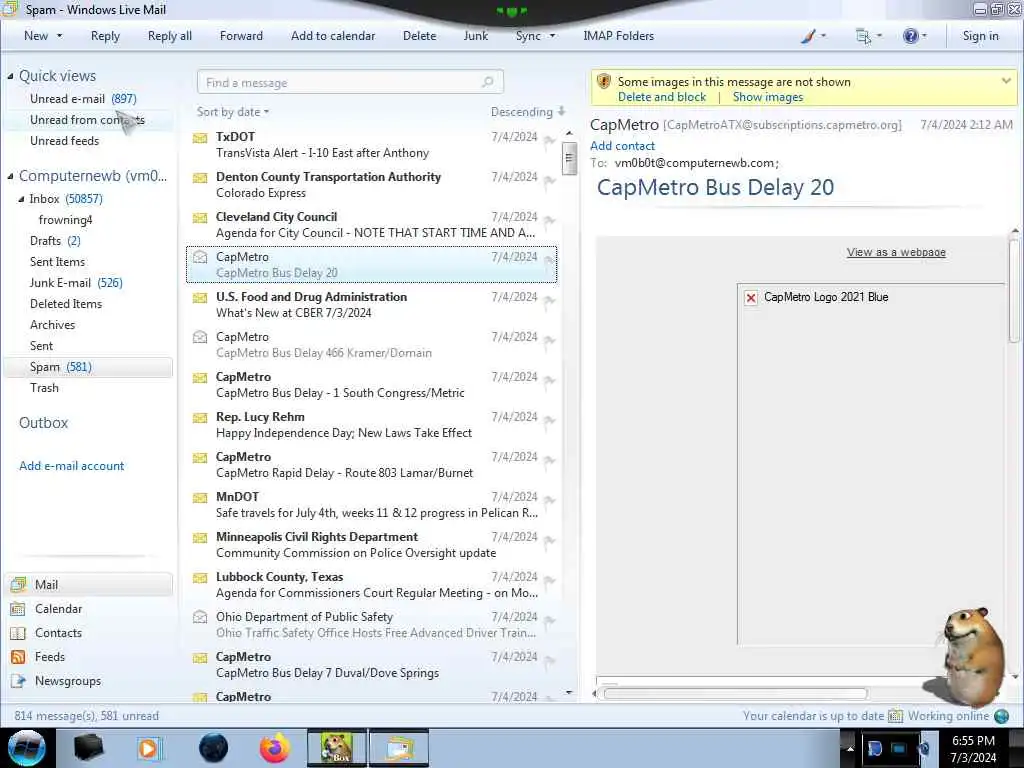The height and width of the screenshot is (768, 1024).
Task: Click the clock showing 6:55 PM
Action: coord(973,741)
